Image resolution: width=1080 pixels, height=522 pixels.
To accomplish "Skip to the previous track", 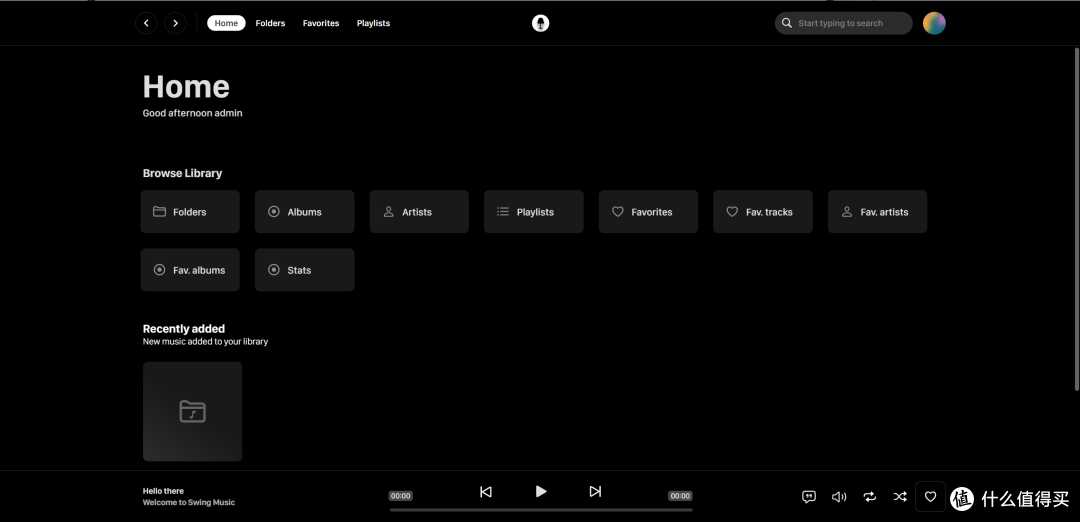I will coord(486,492).
